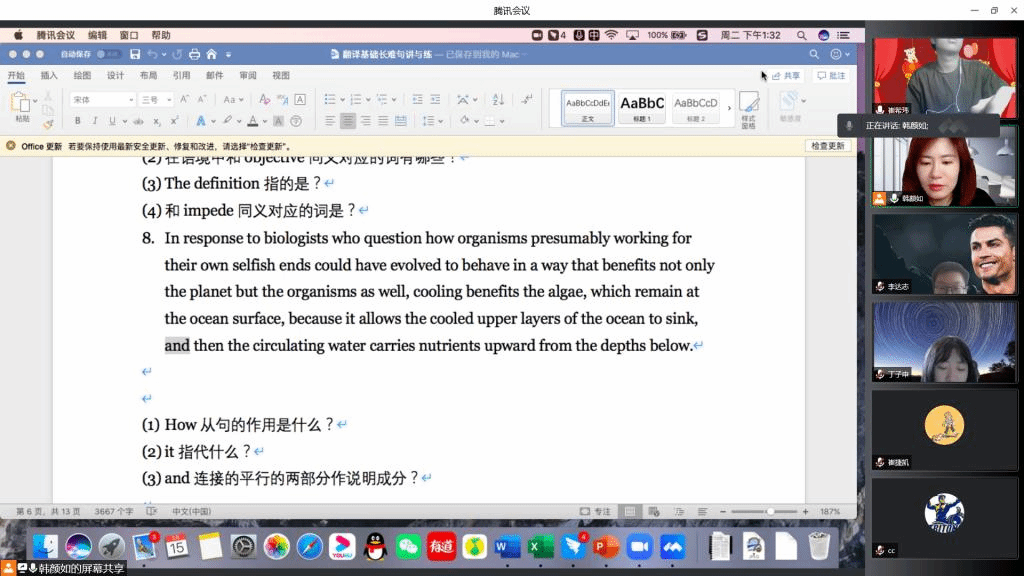Adjust the zoom slider in status bar

768,511
